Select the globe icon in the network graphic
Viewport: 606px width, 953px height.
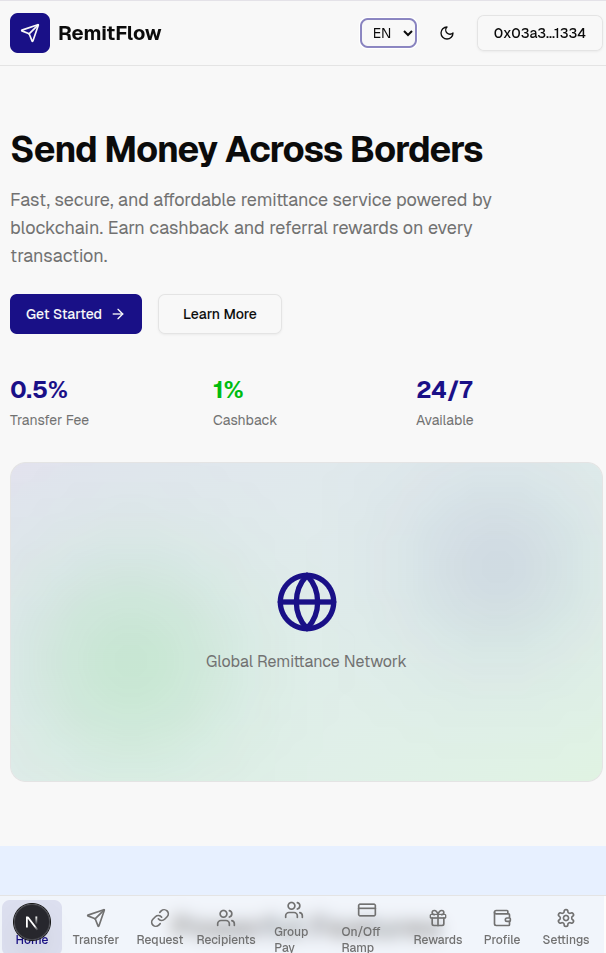(306, 602)
